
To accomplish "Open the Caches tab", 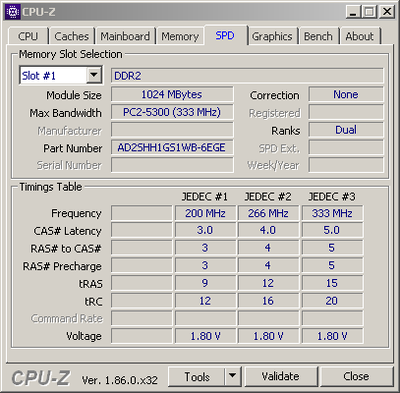I will tap(71, 36).
